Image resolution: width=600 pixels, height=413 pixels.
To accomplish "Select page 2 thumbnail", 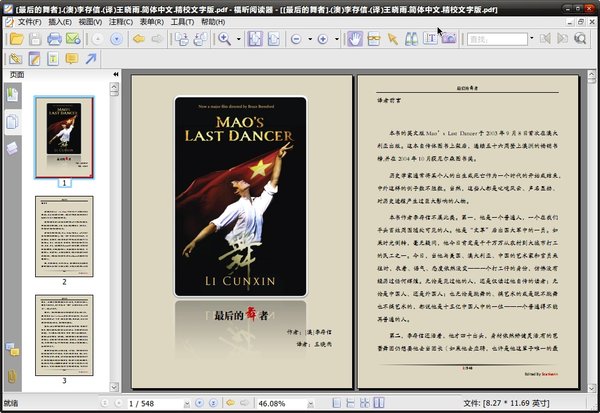I will pyautogui.click(x=64, y=236).
